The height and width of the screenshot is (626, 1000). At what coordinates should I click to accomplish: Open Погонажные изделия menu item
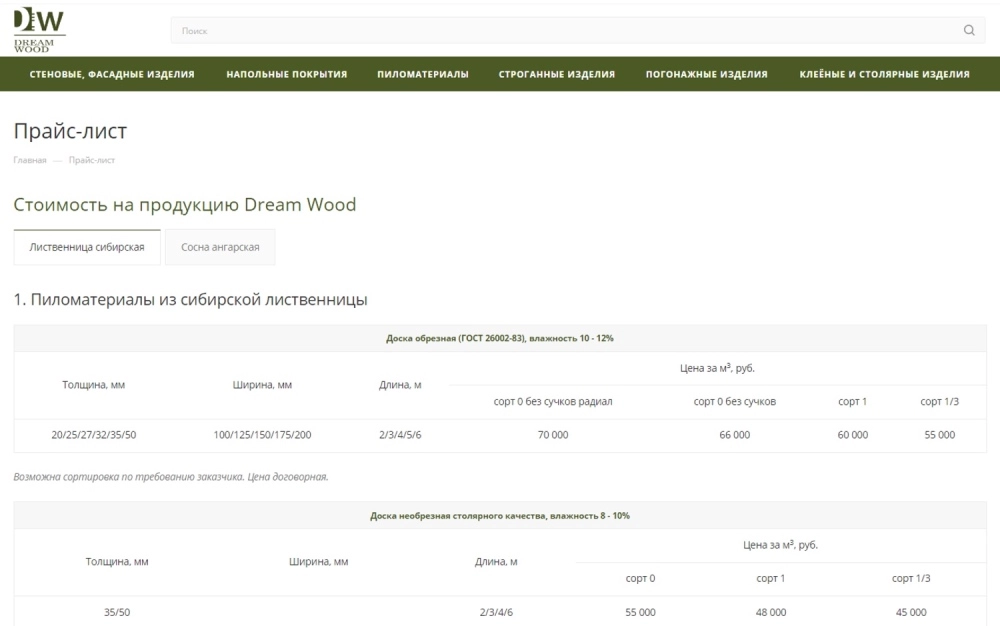pos(707,74)
